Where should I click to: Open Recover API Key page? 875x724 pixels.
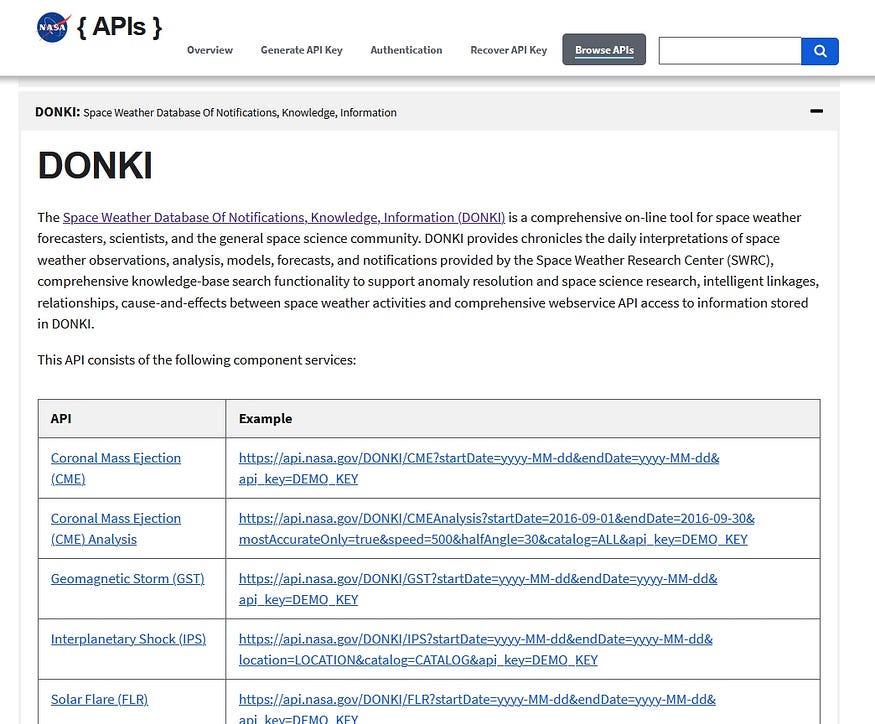point(508,50)
